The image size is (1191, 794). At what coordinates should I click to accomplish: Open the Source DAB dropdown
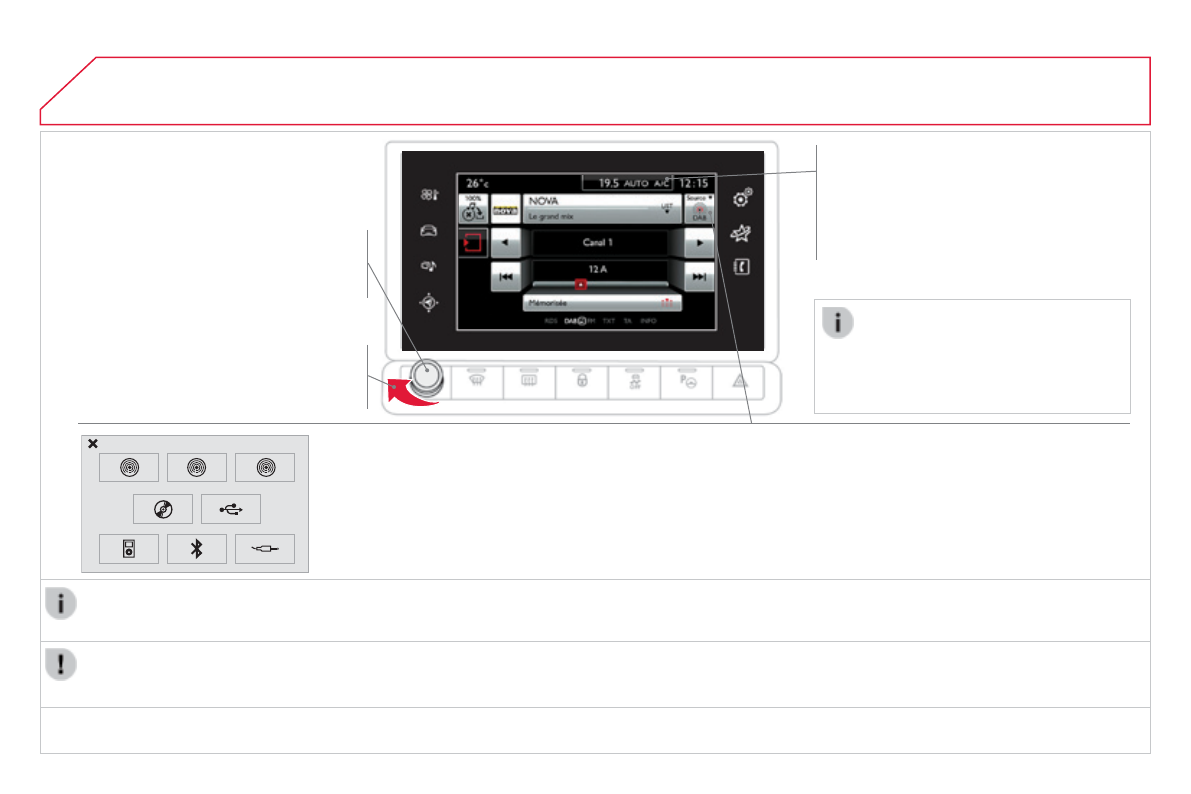click(700, 209)
